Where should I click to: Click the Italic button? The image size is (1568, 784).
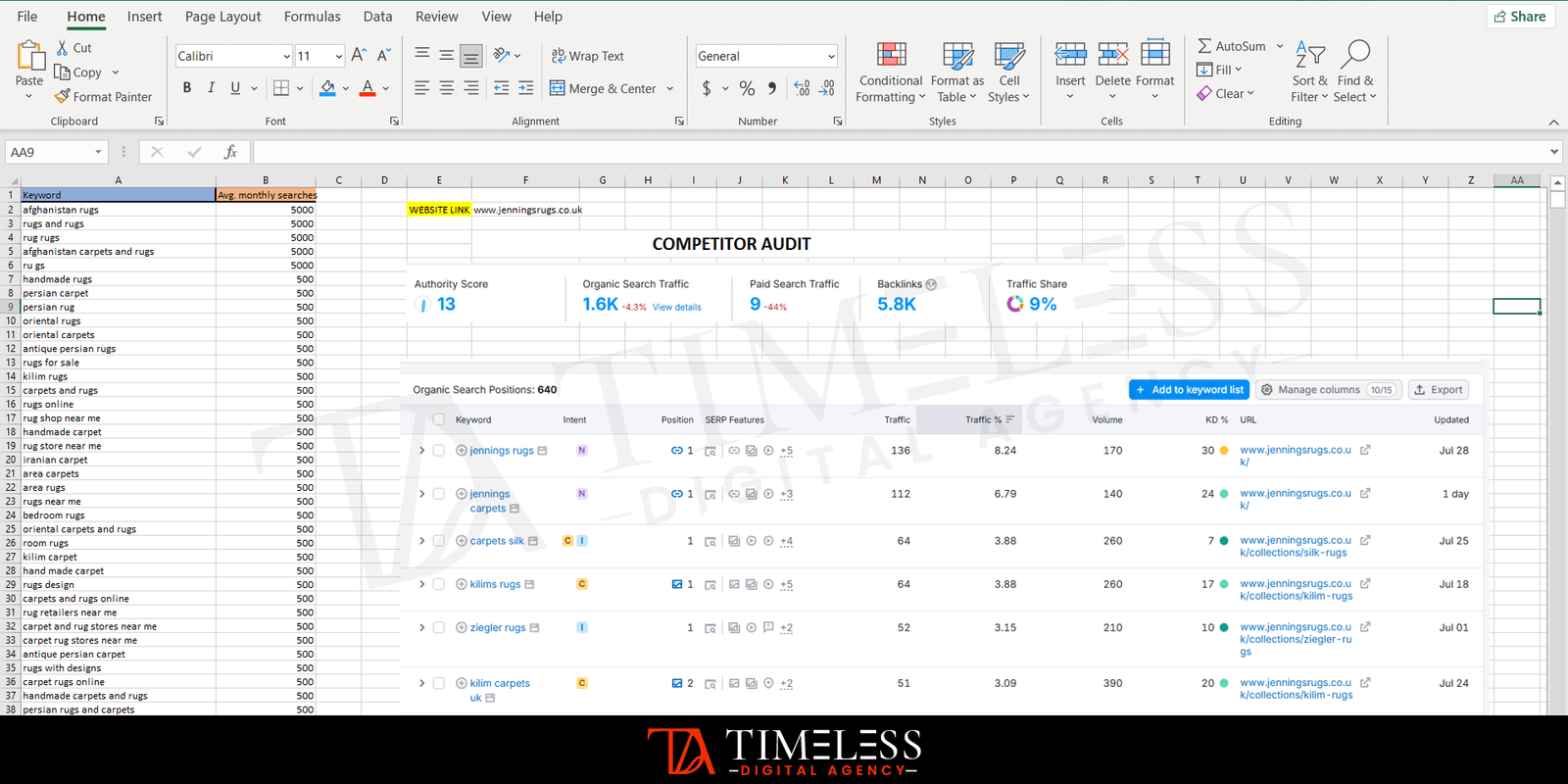click(x=211, y=88)
